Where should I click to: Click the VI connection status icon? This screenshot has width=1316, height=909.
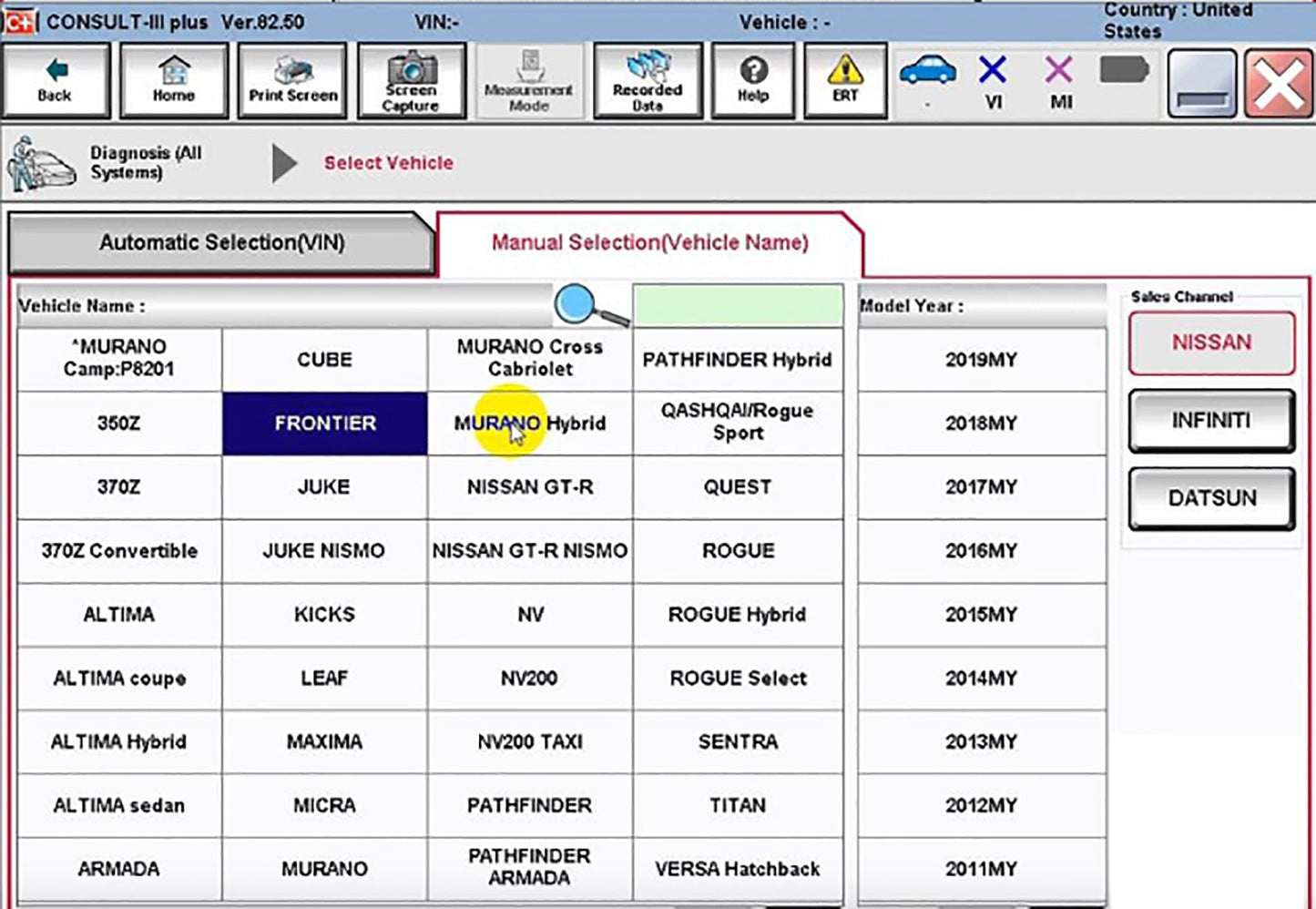(x=993, y=81)
